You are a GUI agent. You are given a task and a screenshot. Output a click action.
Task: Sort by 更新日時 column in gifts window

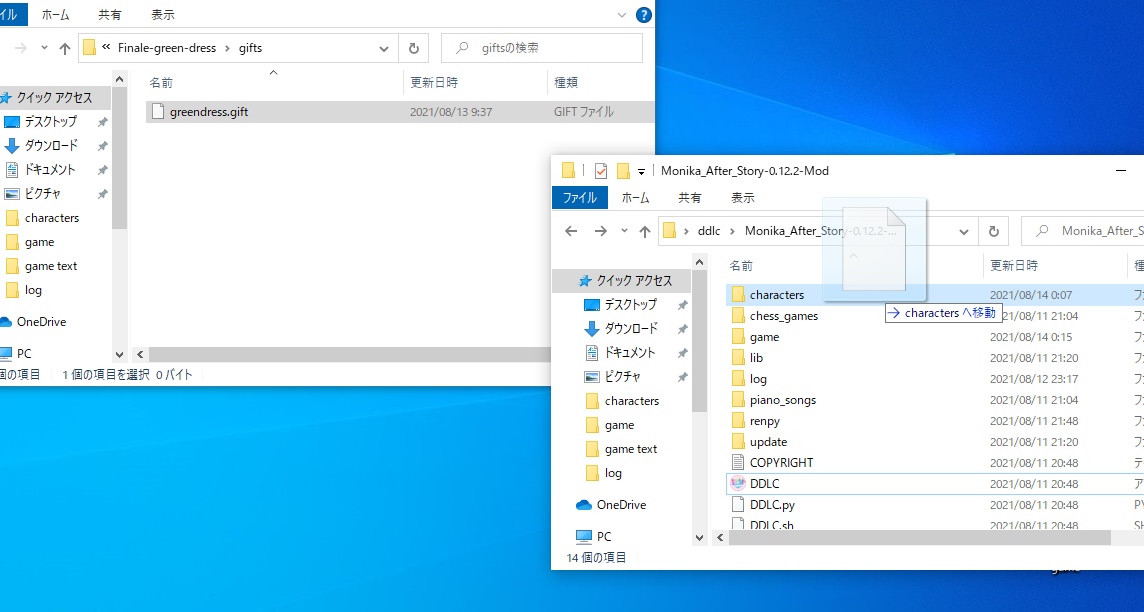pyautogui.click(x=434, y=82)
